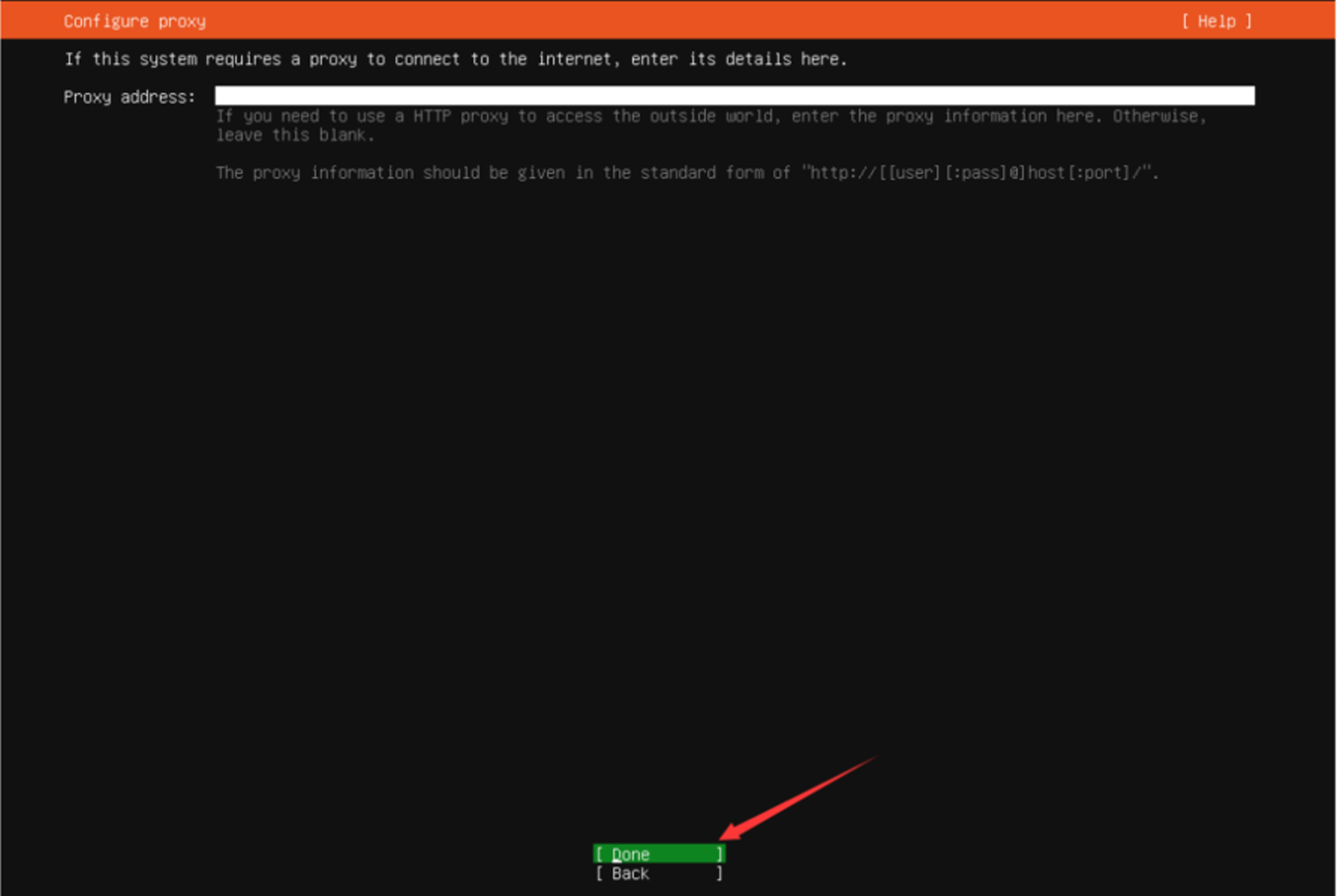The width and height of the screenshot is (1344, 896).
Task: Click the line 'If this system requires a proxy'
Action: pyautogui.click(x=455, y=59)
